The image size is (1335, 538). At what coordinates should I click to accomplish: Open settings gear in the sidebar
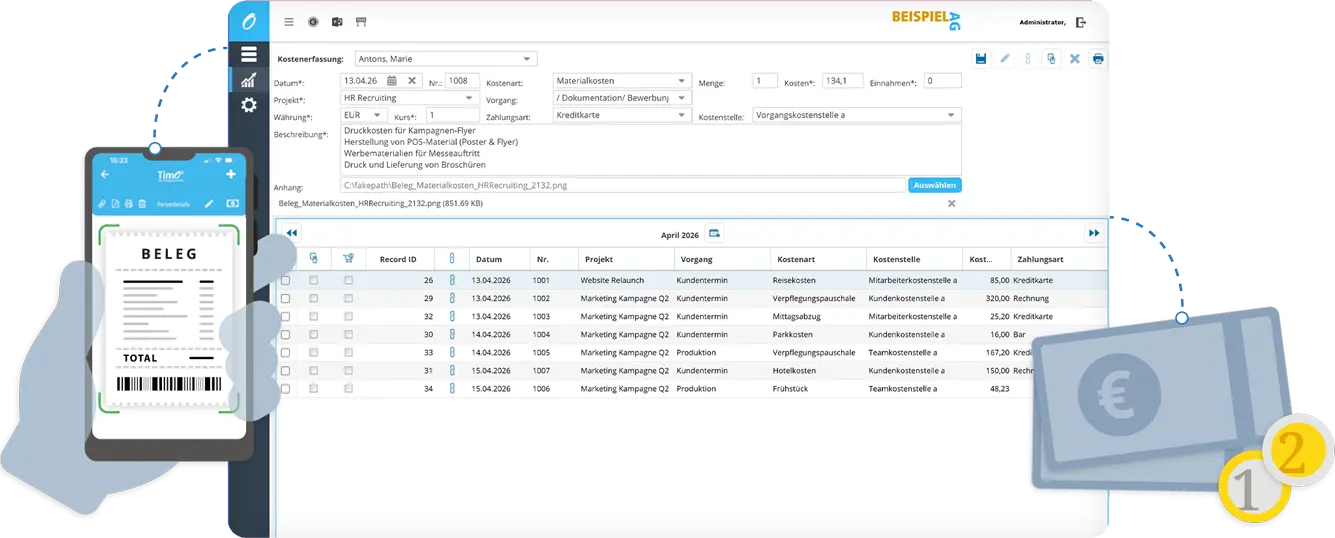tap(249, 105)
